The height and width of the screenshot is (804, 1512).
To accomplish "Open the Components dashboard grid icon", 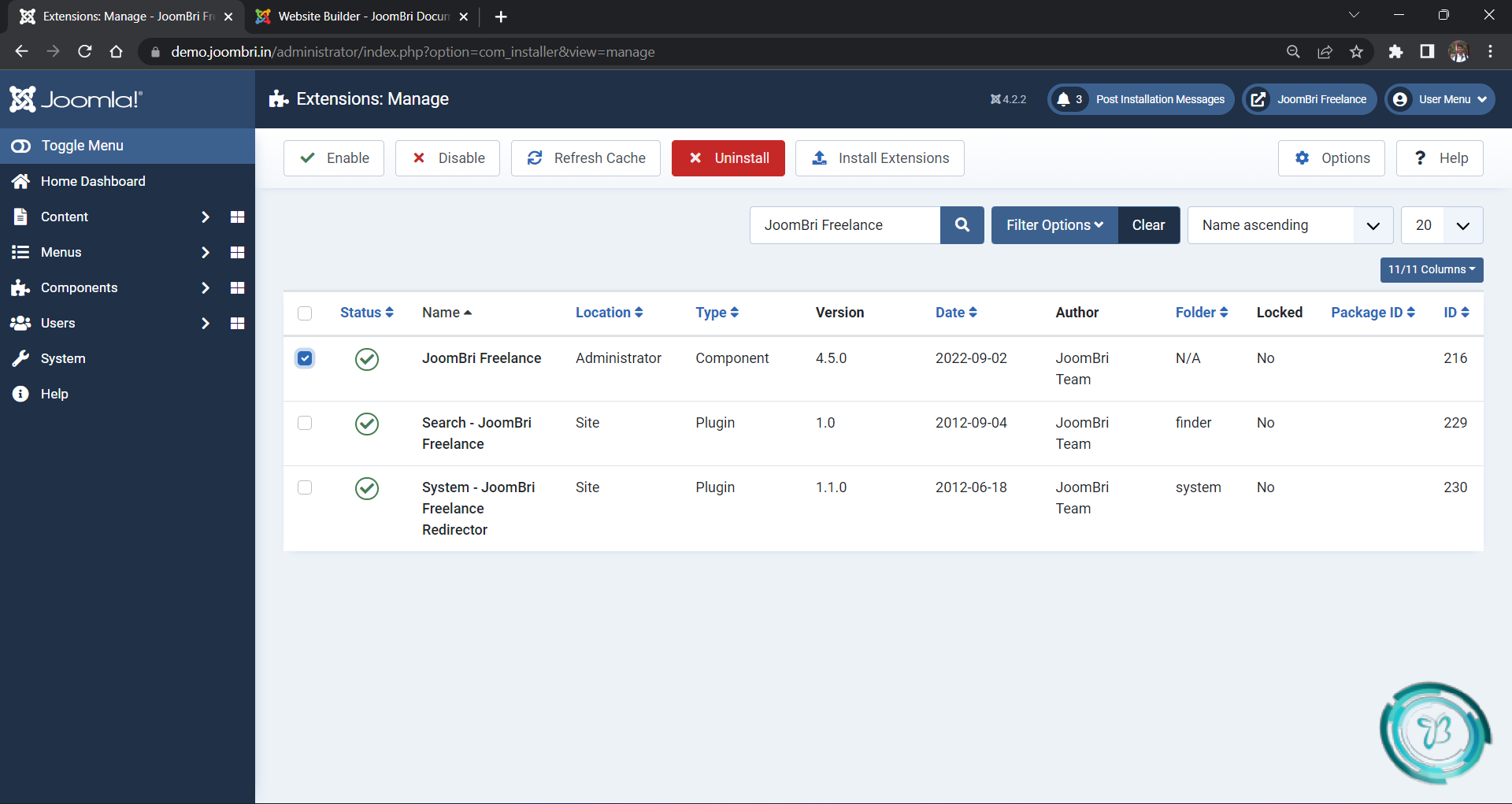I will (x=237, y=287).
